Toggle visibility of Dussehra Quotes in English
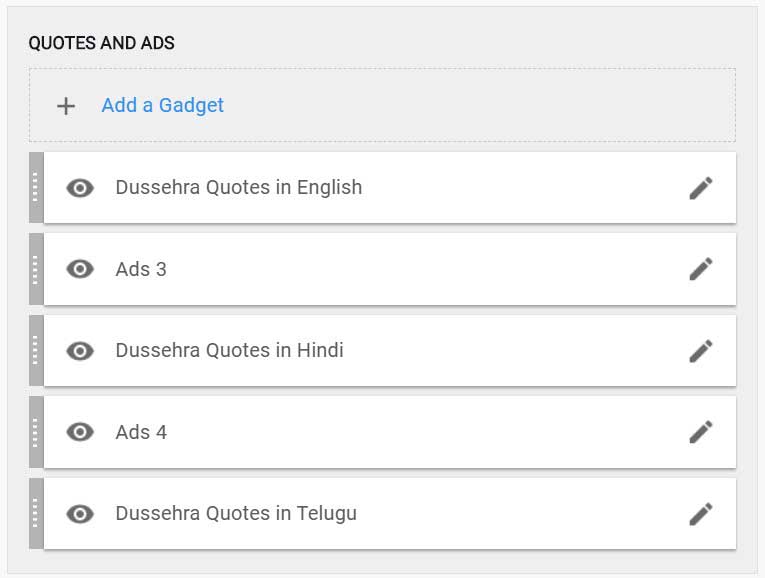Viewport: 765px width, 578px height. click(x=80, y=188)
